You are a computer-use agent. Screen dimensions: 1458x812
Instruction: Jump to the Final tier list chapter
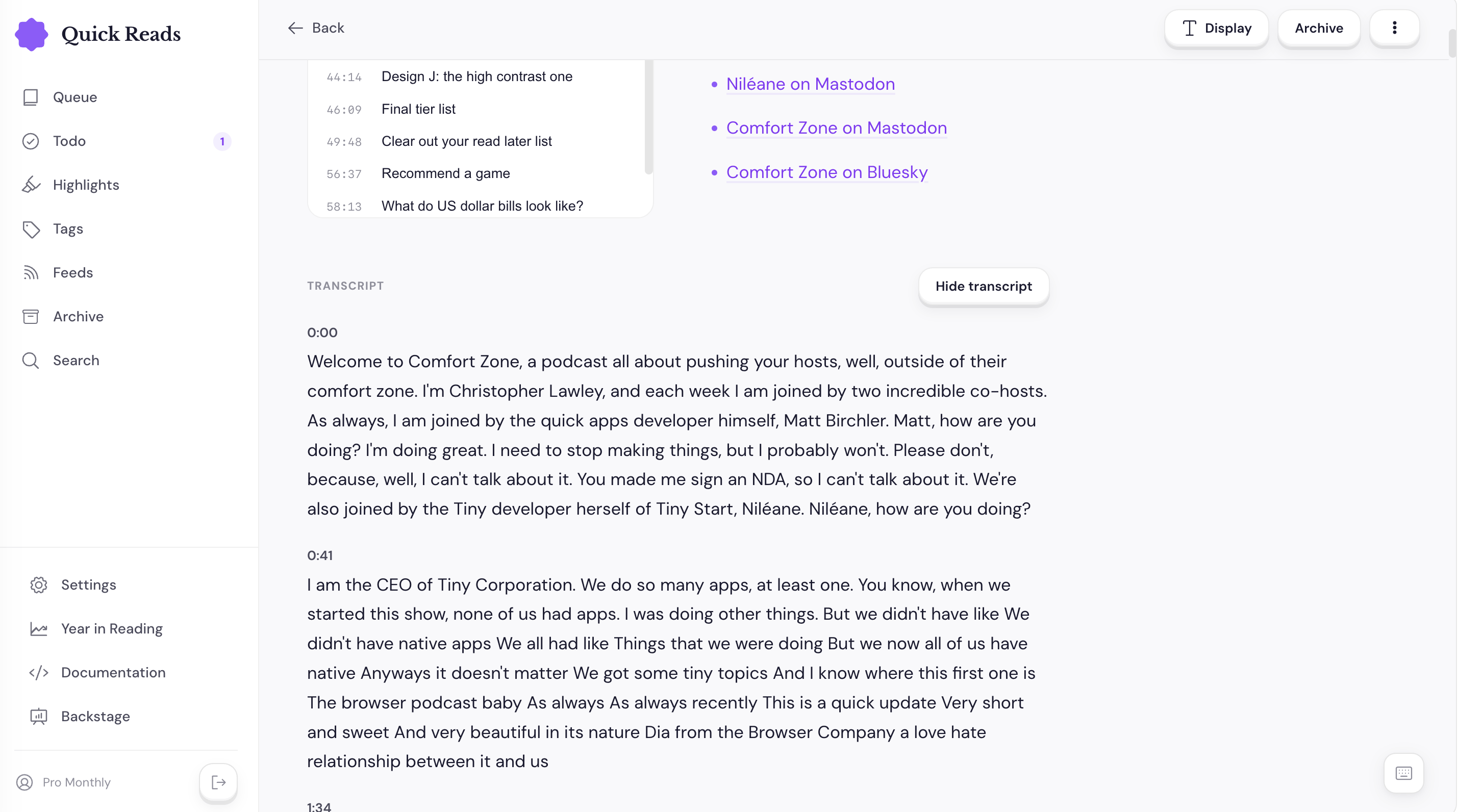[x=418, y=109]
